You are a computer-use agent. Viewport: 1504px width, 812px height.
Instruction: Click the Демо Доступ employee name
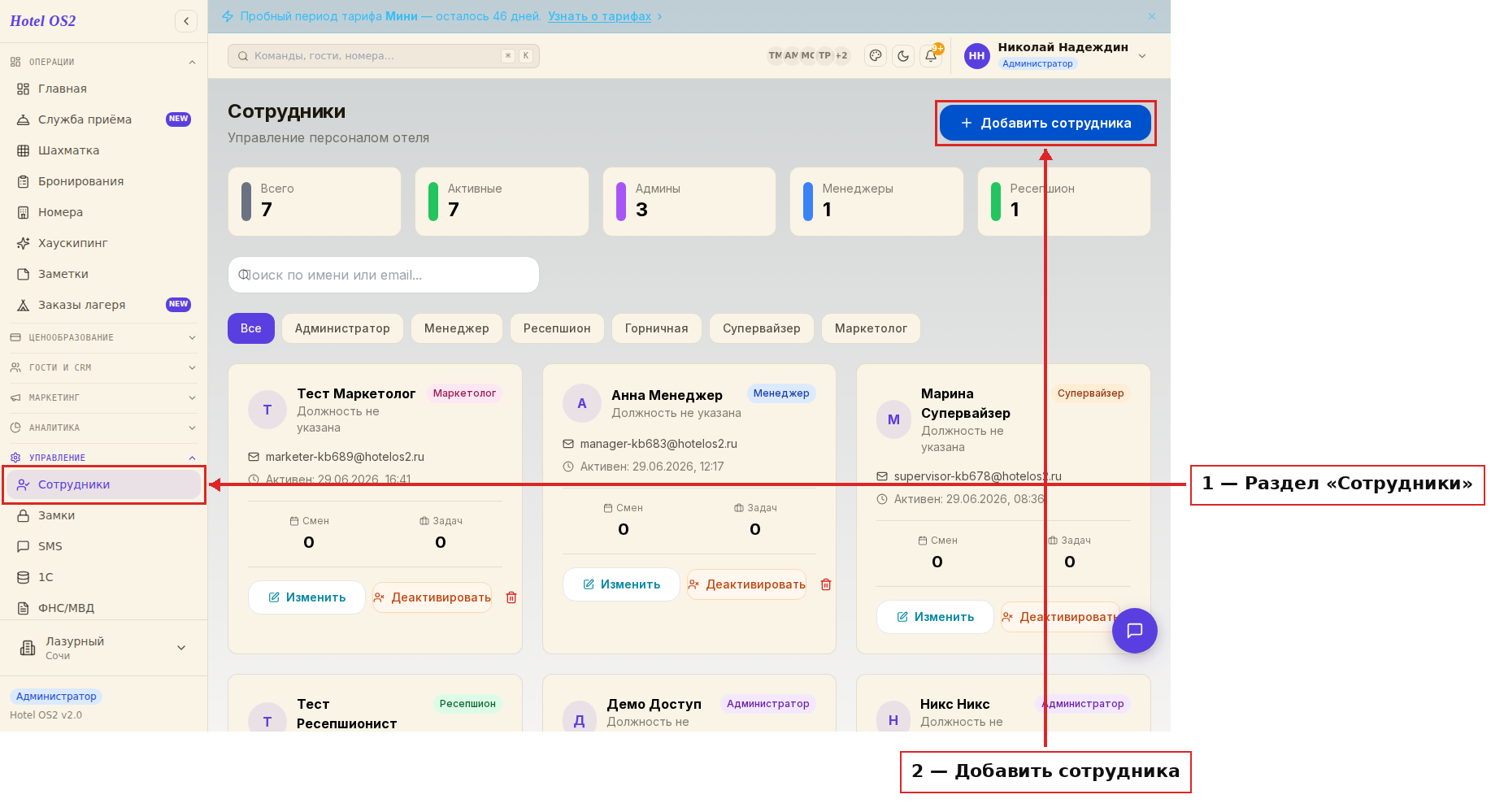point(654,704)
